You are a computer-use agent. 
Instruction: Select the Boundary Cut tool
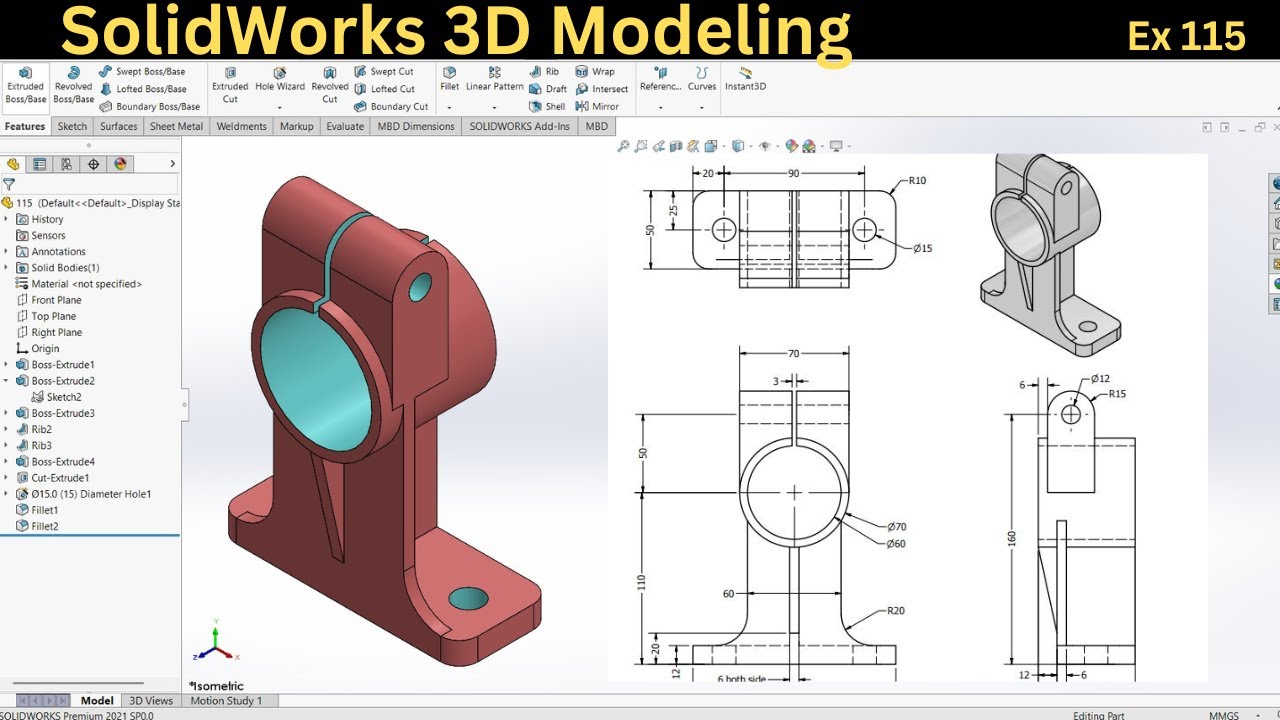click(x=391, y=106)
